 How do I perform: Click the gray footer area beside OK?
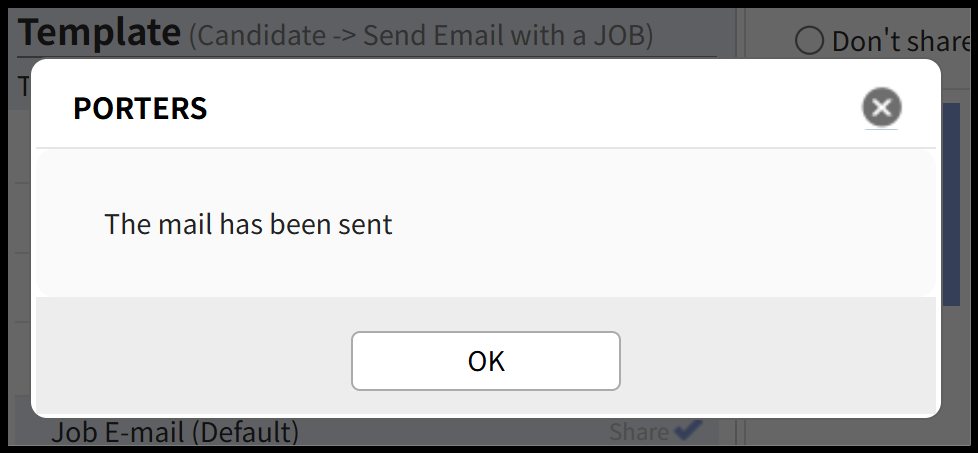780,360
